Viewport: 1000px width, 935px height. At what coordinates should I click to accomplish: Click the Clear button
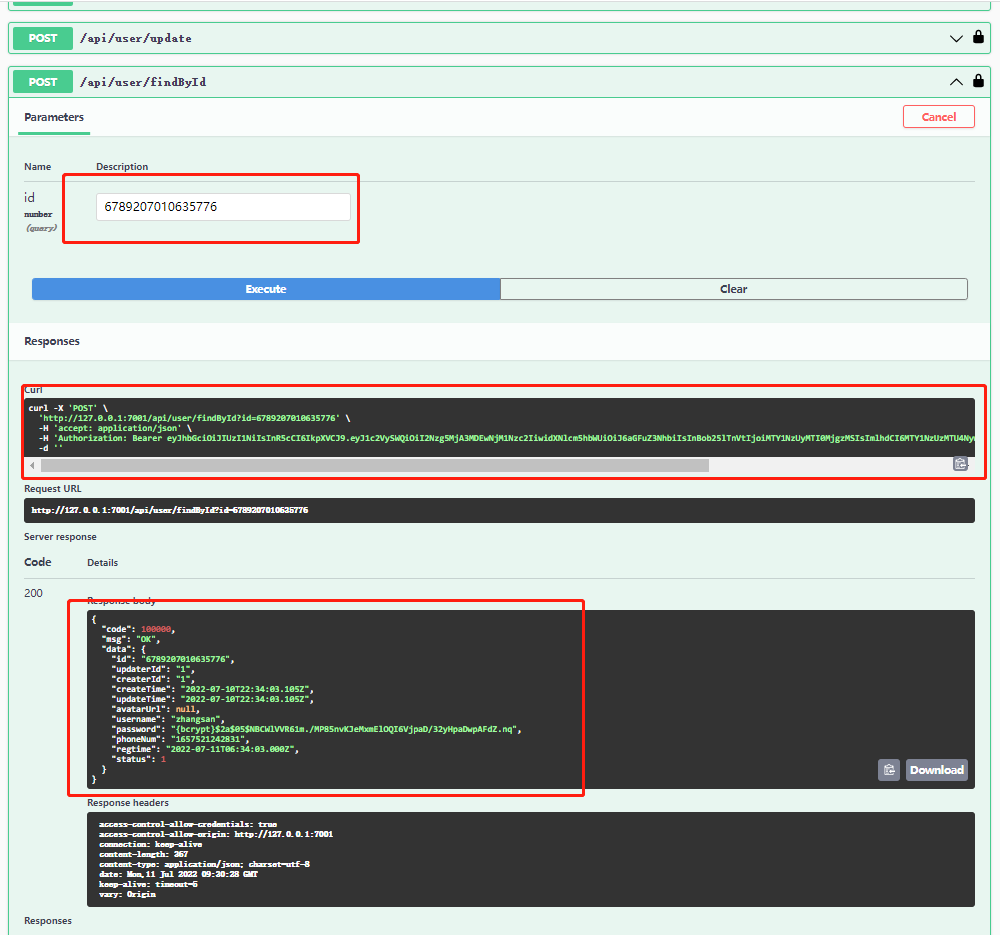coord(733,289)
